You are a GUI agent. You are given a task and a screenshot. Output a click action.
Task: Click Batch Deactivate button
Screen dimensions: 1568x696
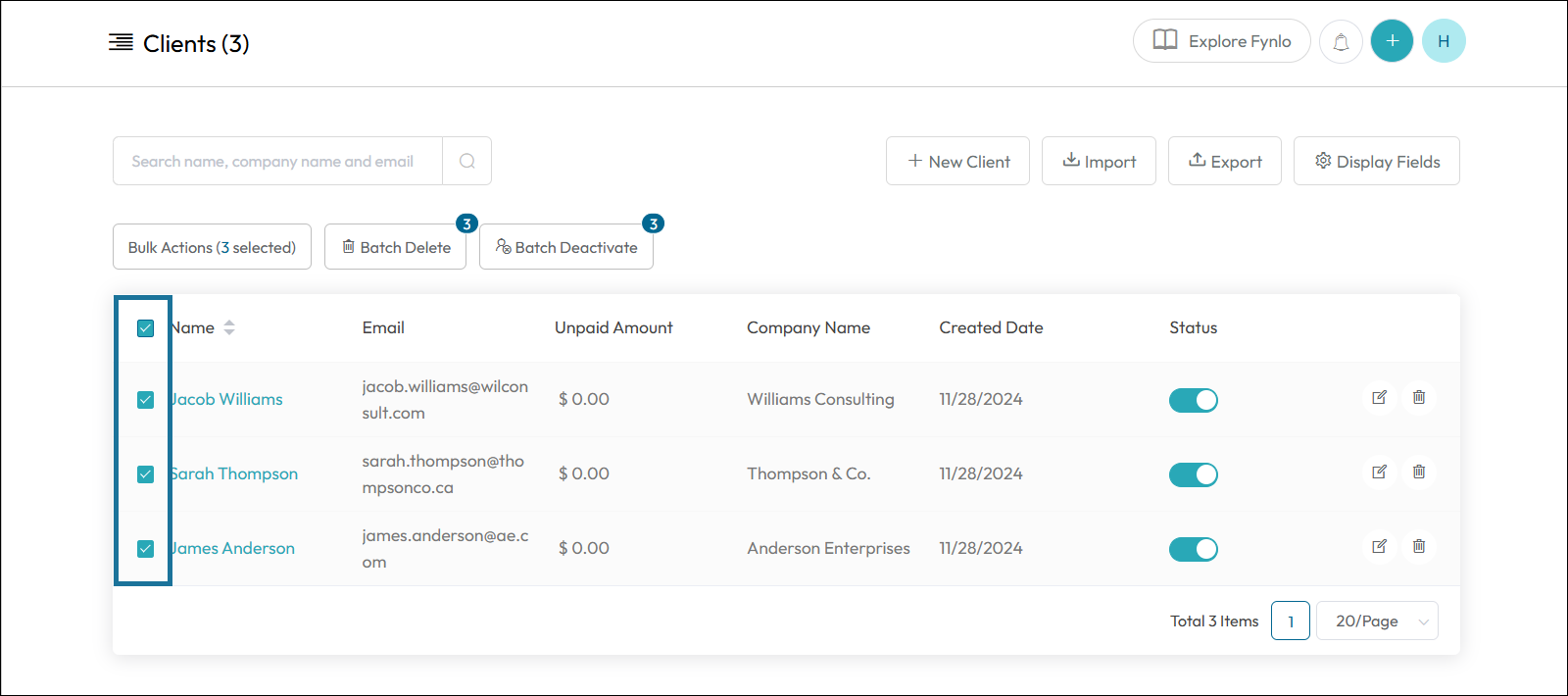tap(566, 247)
